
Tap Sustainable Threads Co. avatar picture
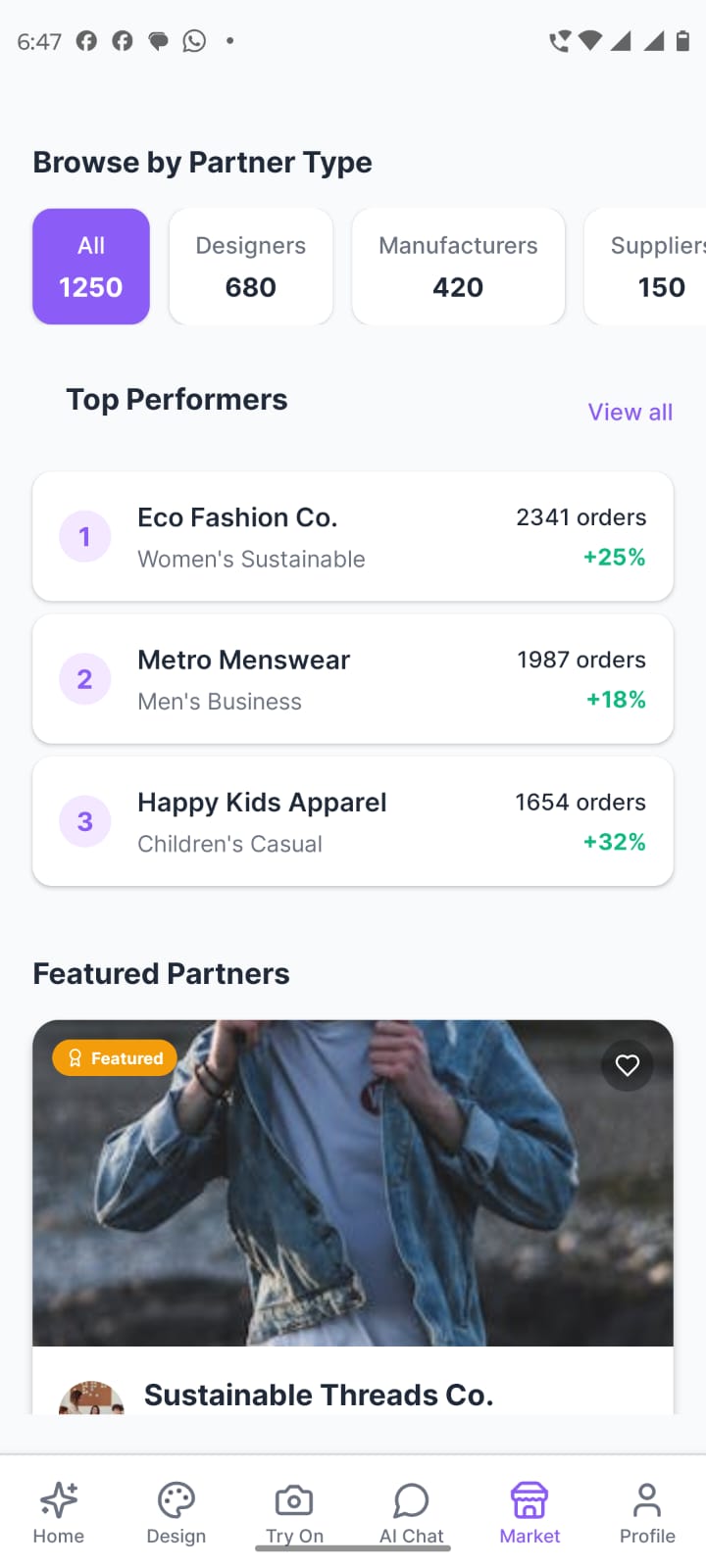[x=91, y=1399]
